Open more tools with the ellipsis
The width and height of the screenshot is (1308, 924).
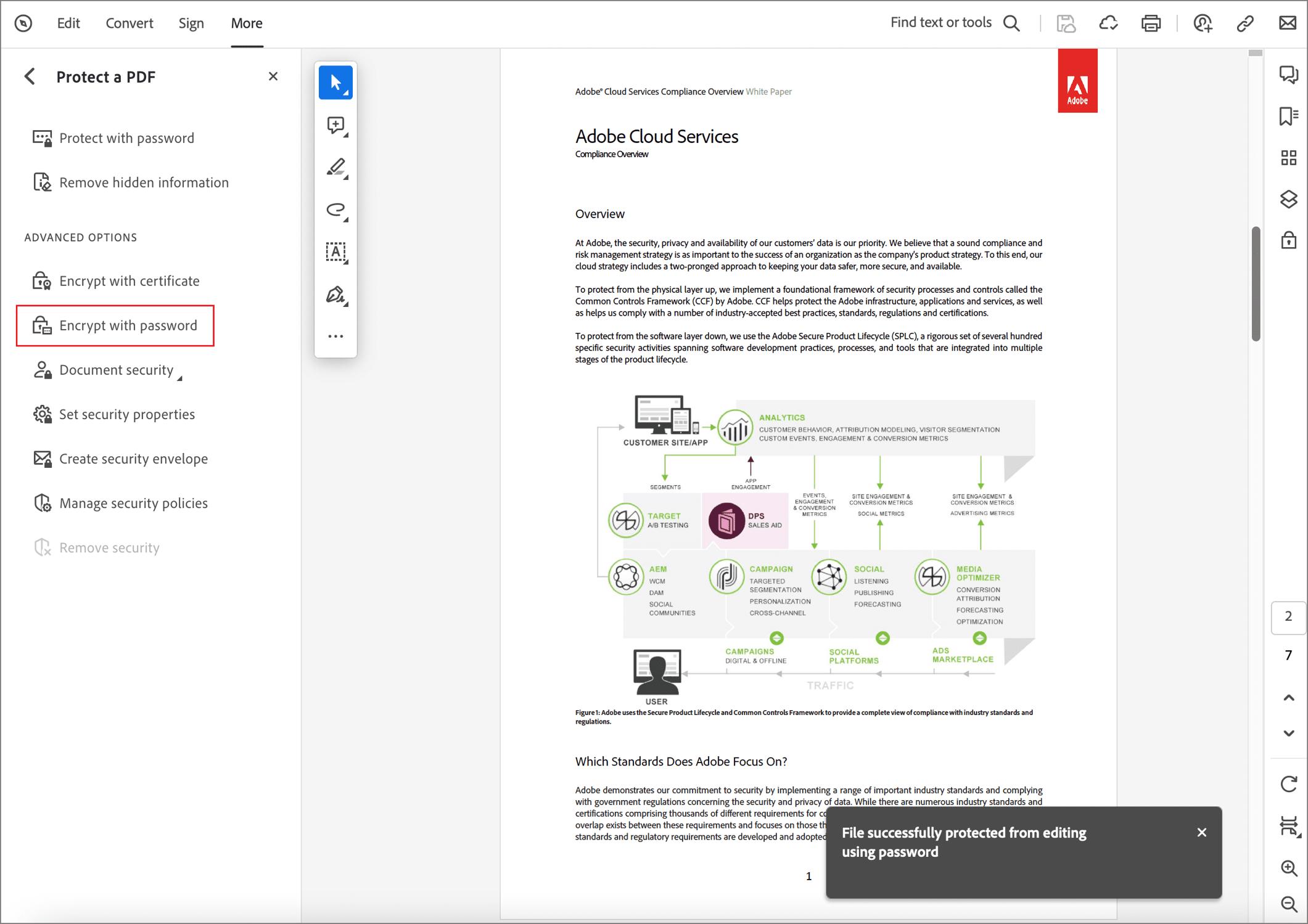pos(335,336)
